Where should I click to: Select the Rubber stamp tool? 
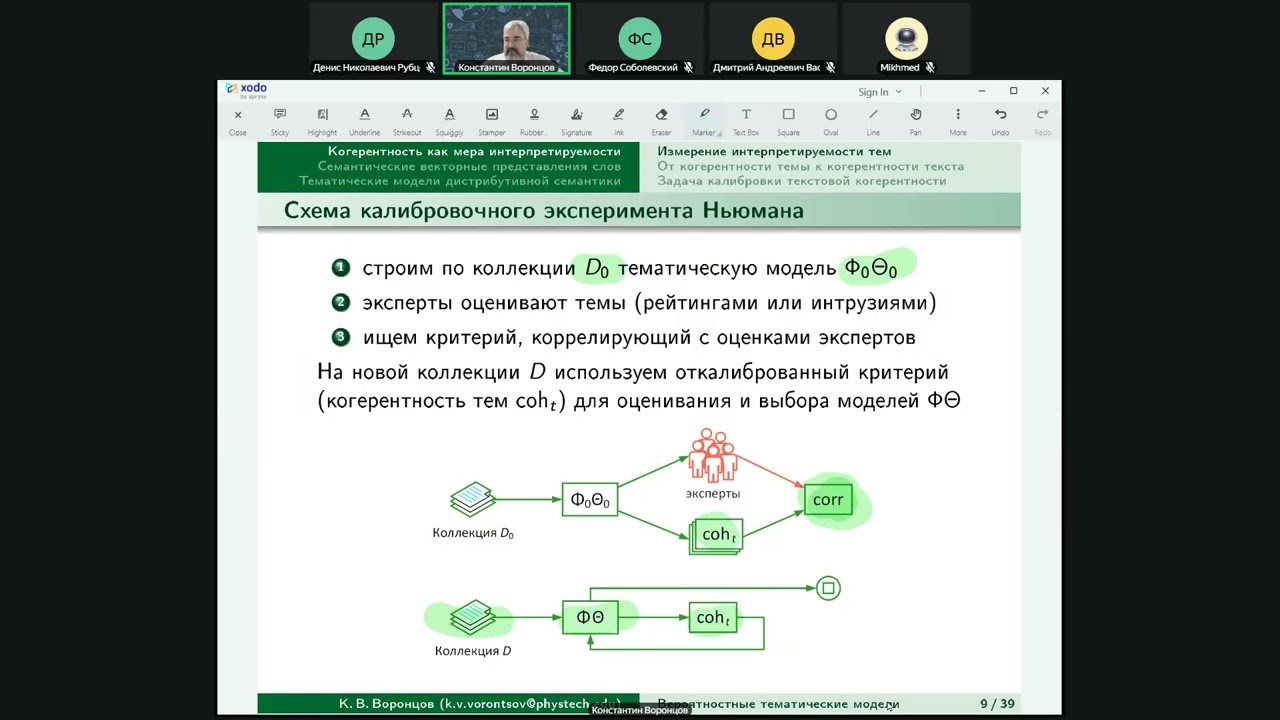coord(534,121)
